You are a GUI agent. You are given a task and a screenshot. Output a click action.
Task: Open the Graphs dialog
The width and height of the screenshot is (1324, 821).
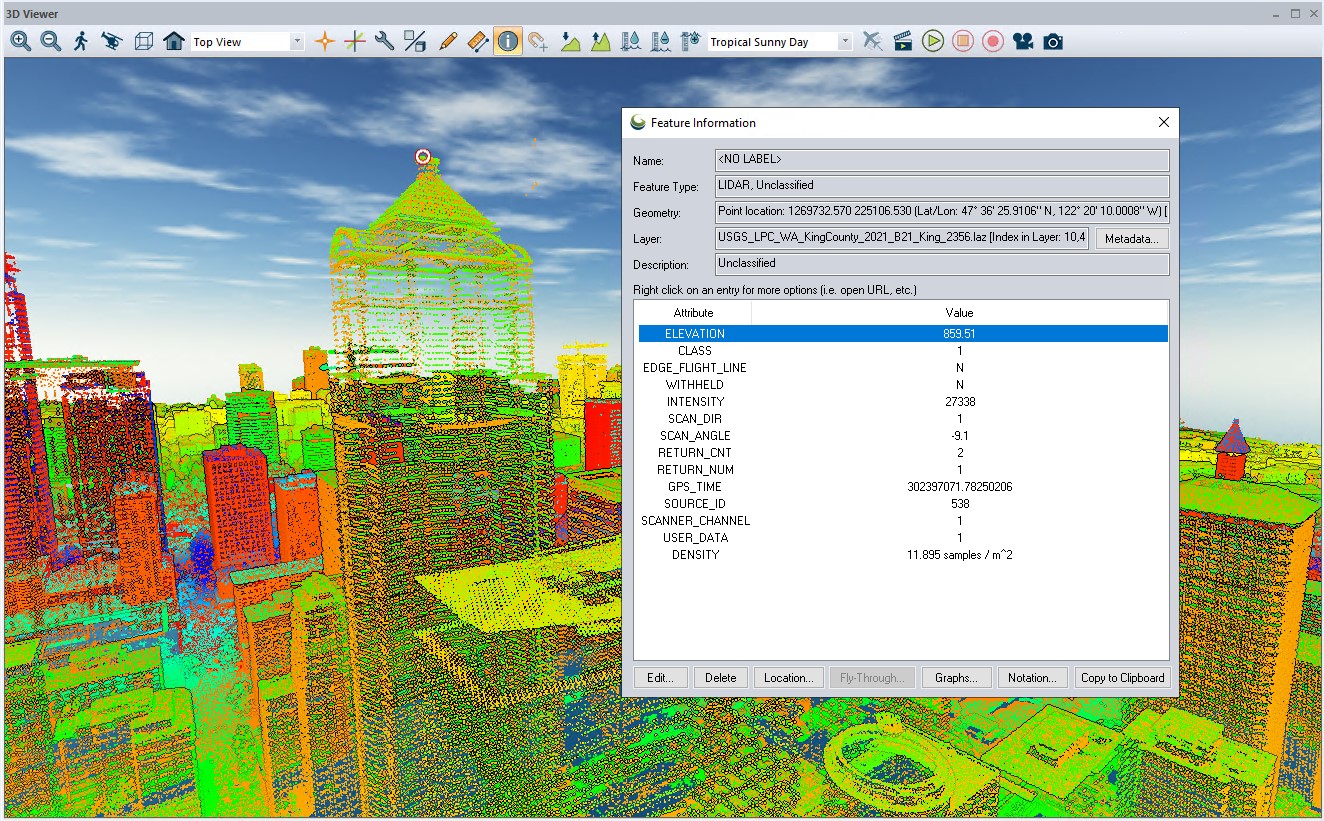click(x=956, y=677)
